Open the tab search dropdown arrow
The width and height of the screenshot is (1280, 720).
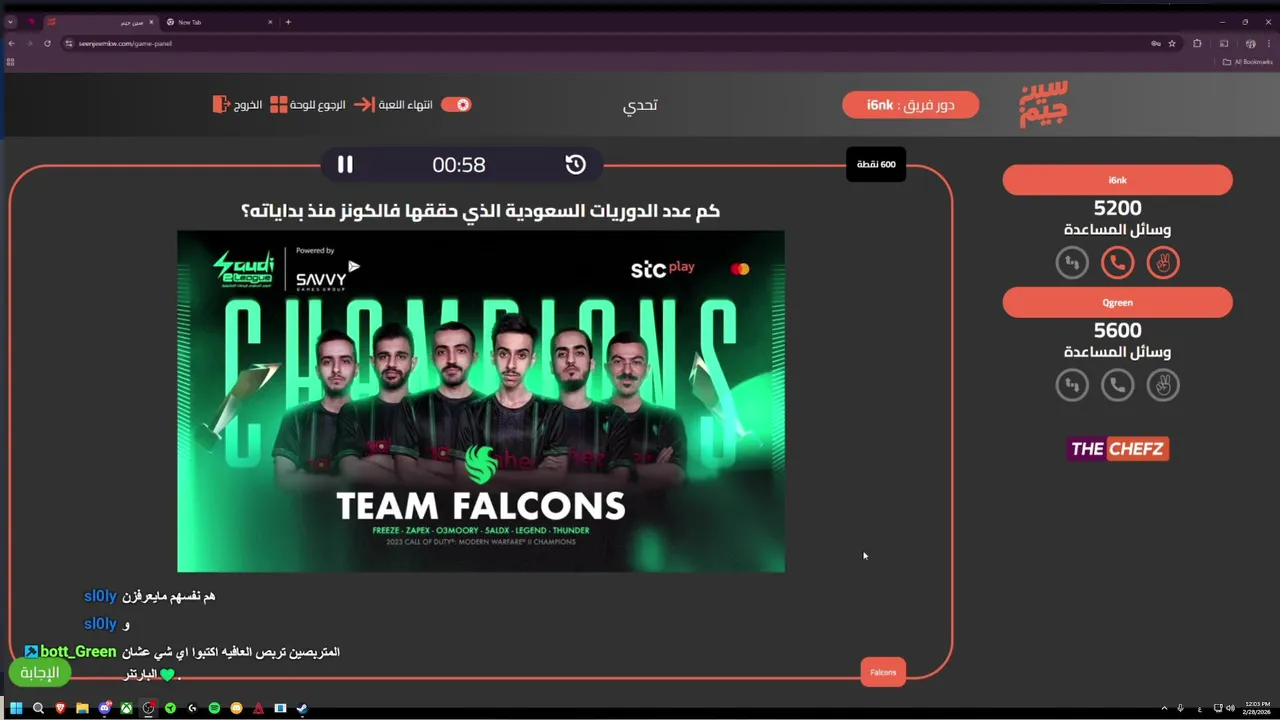click(10, 22)
